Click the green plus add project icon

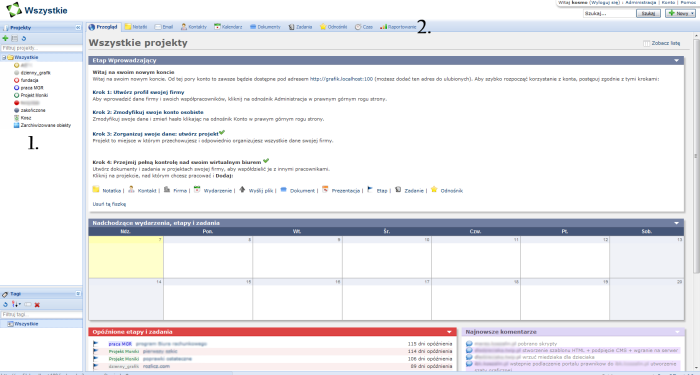[x=5, y=39]
